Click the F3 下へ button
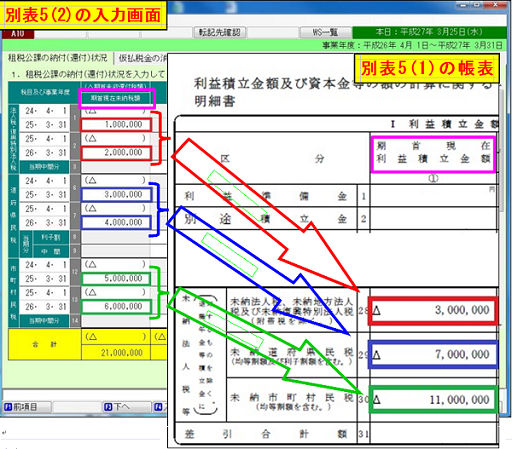The width and height of the screenshot is (512, 449). coord(126,407)
